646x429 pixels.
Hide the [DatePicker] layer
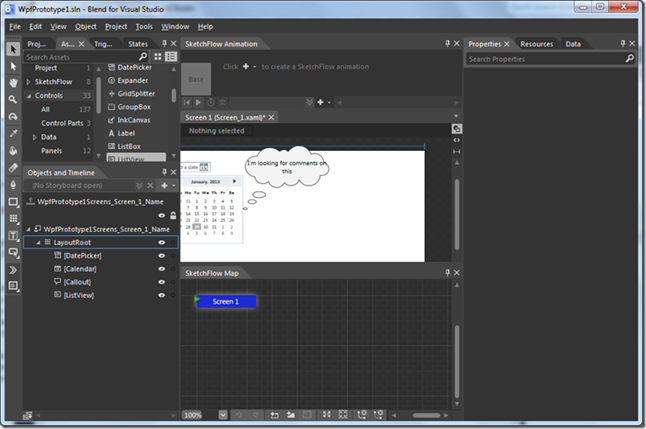[x=162, y=256]
